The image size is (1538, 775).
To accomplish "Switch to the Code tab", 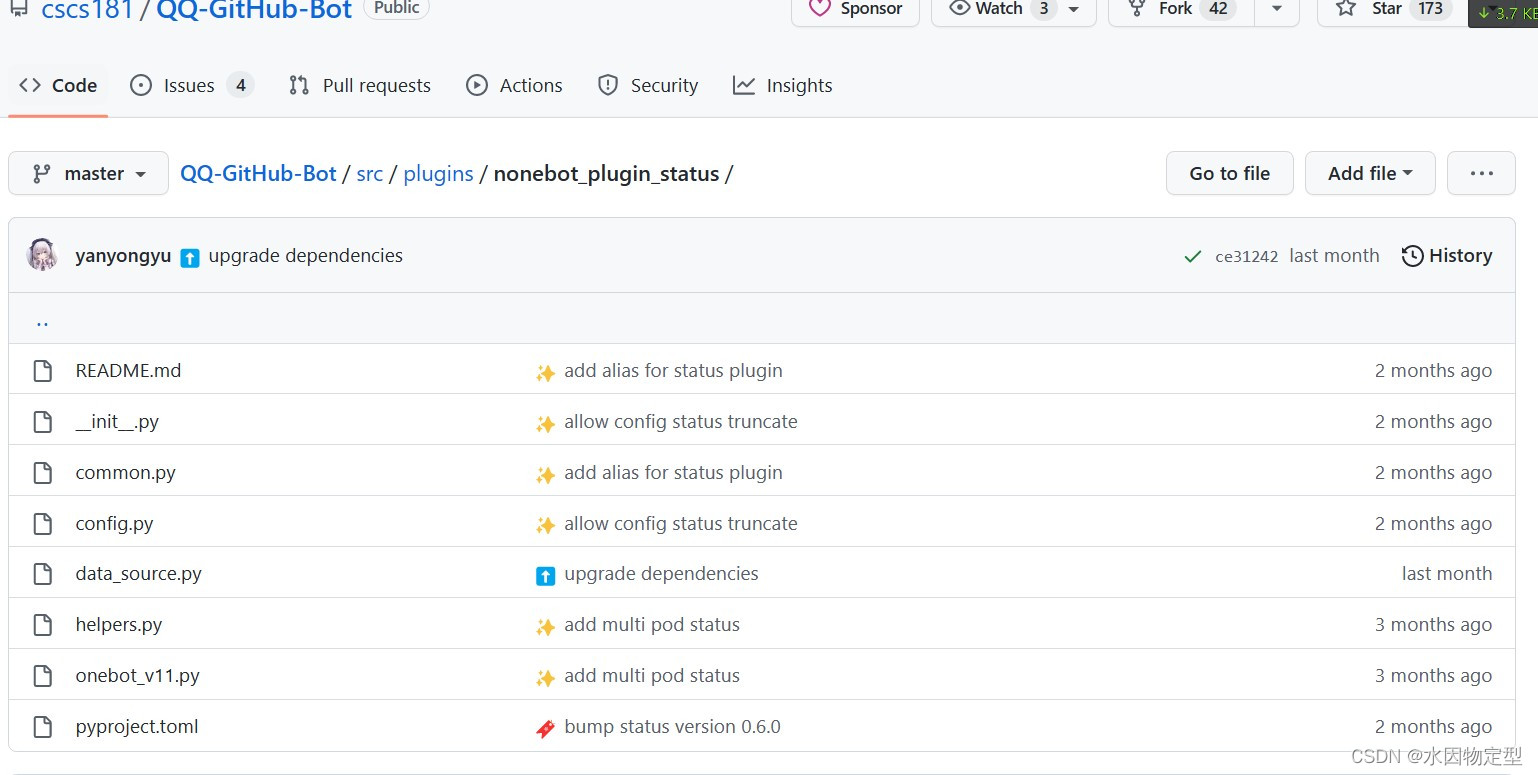I will point(58,86).
